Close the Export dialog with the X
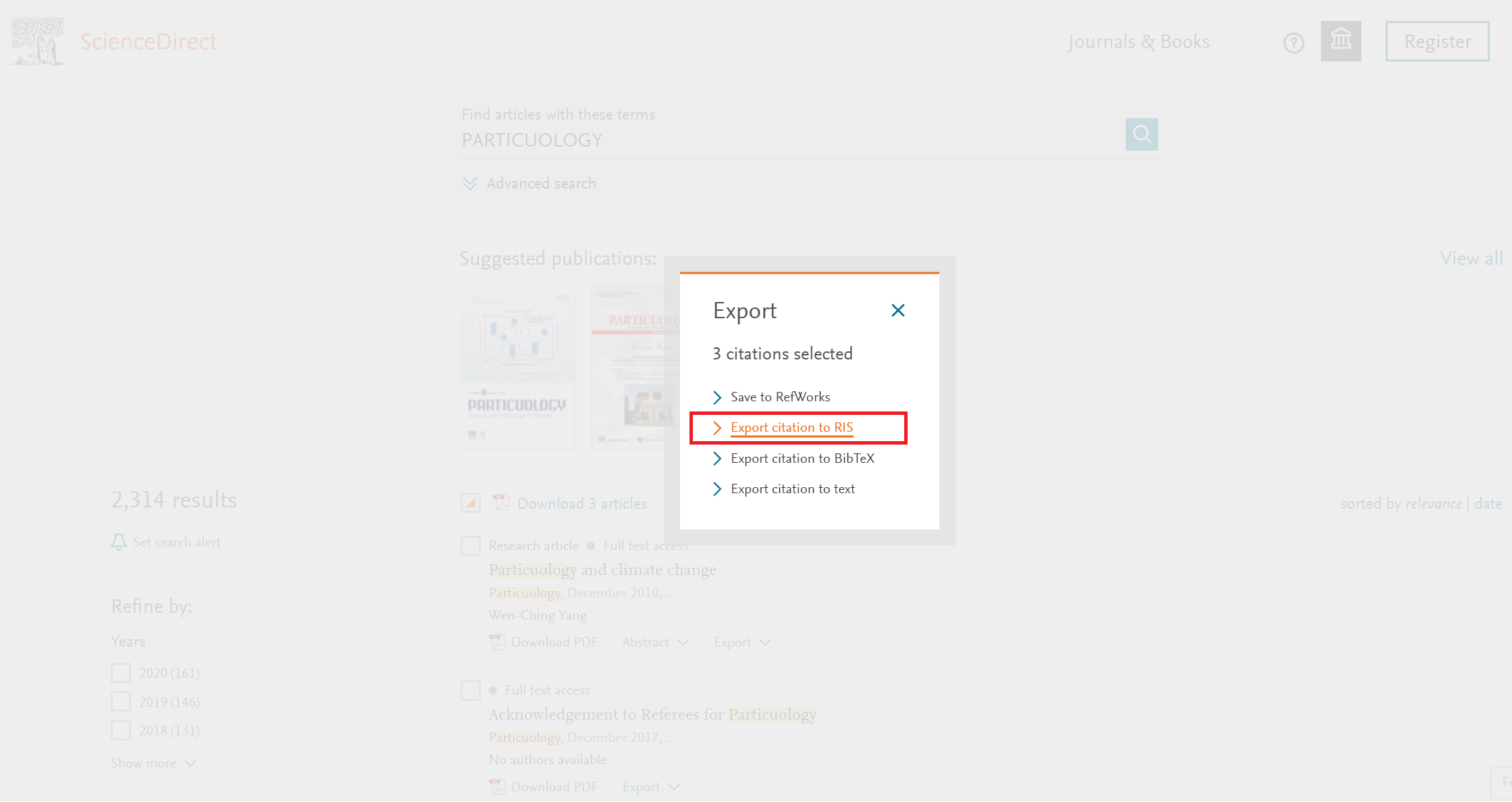Image resolution: width=1512 pixels, height=802 pixels. [x=897, y=310]
